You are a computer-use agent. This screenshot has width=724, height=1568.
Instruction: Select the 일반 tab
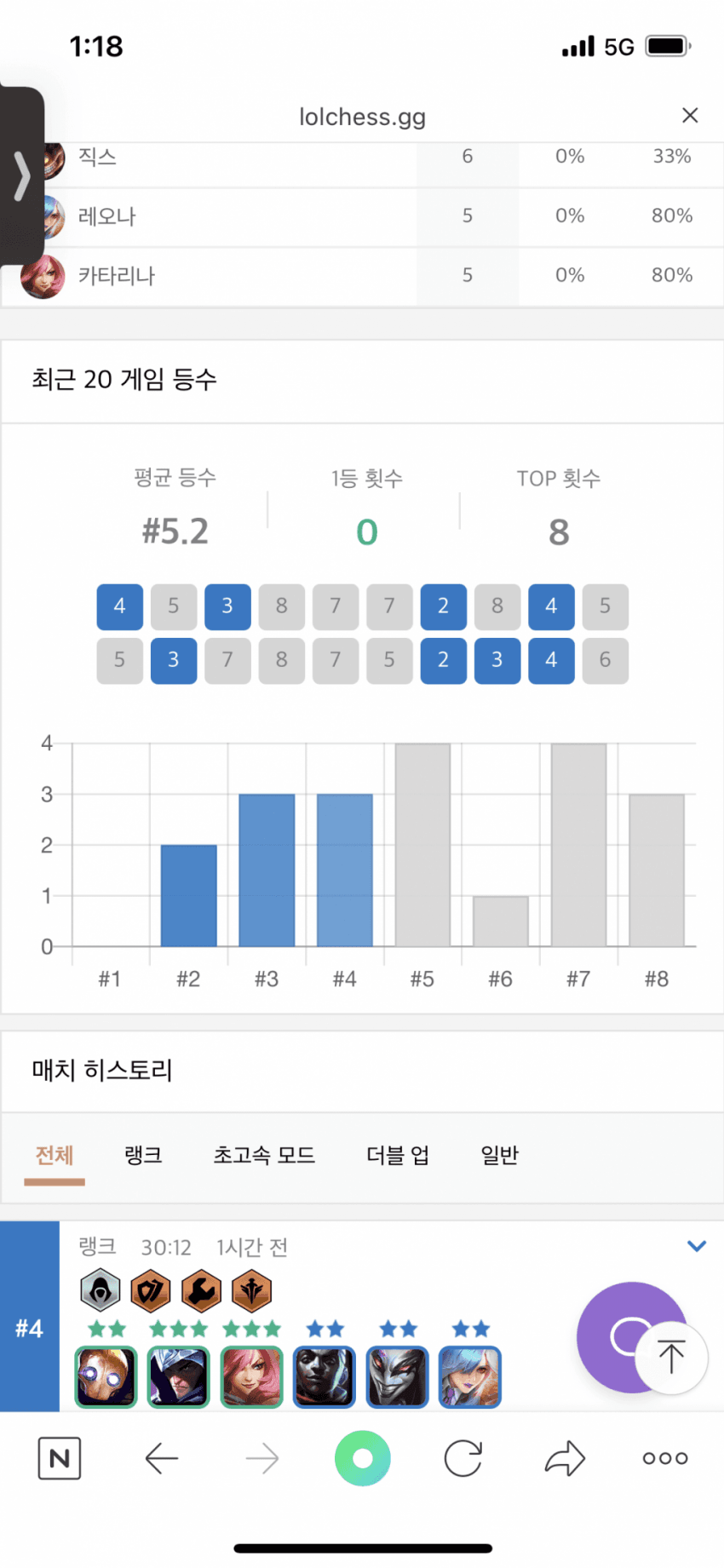tap(499, 1155)
